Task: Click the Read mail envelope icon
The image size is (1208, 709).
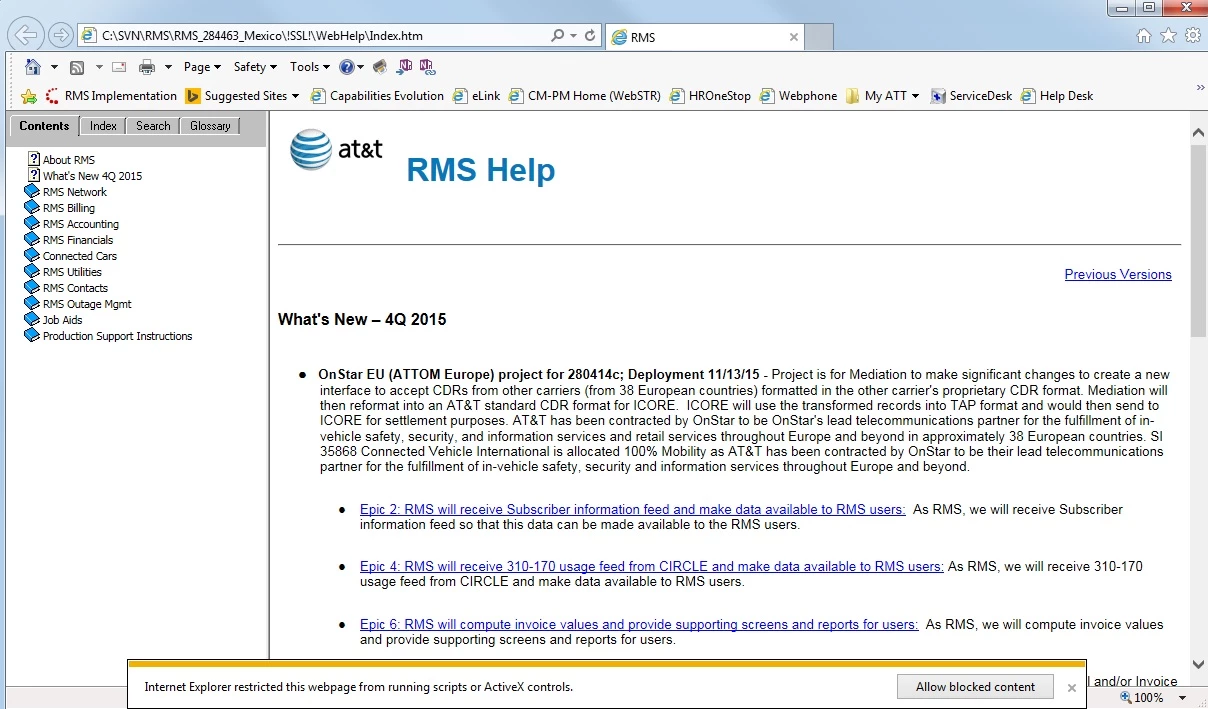Action: coord(119,67)
